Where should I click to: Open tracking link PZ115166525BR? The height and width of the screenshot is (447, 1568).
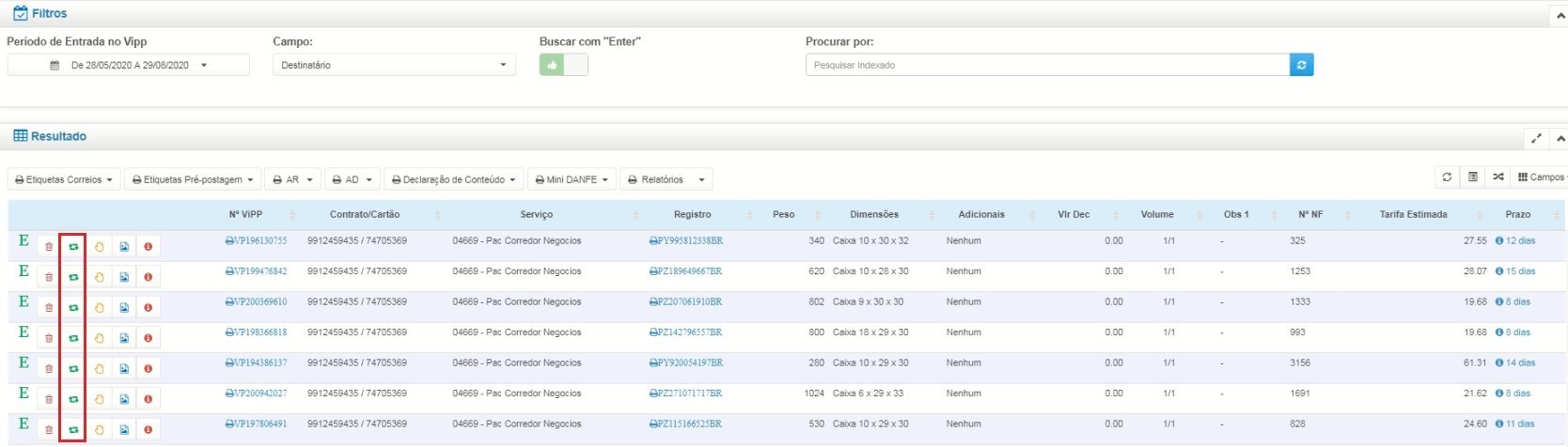[x=686, y=424]
